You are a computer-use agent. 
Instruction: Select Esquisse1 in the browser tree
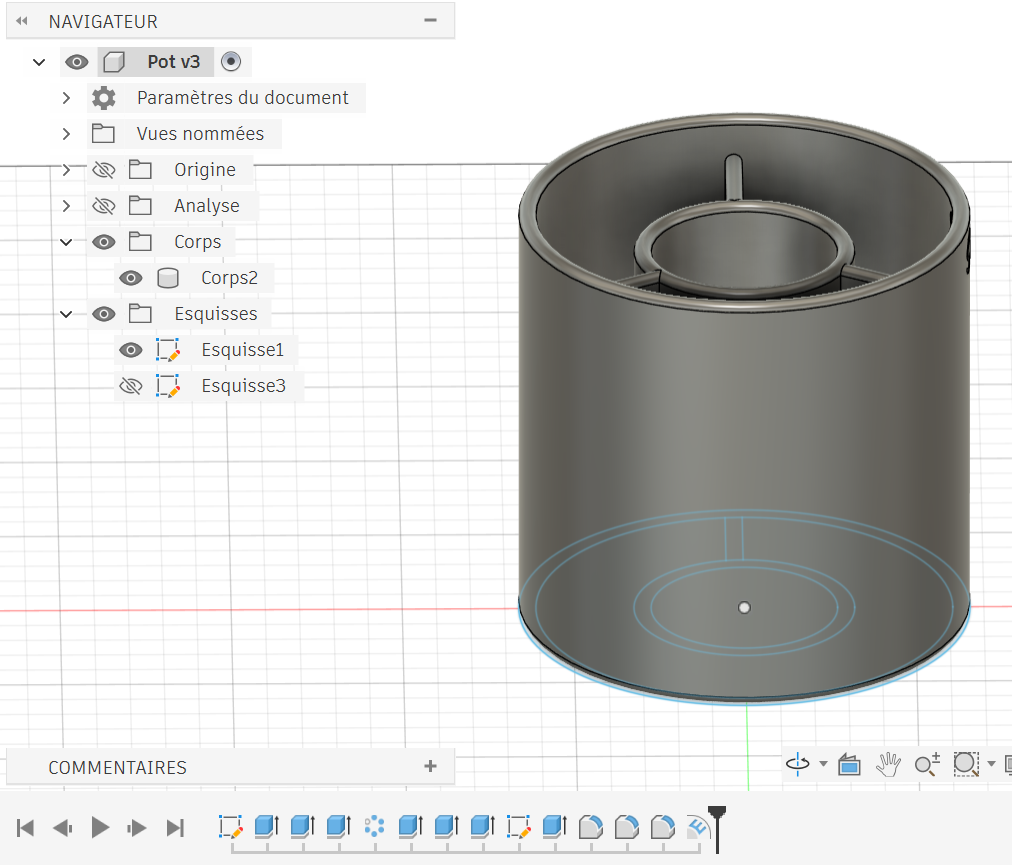(x=242, y=350)
